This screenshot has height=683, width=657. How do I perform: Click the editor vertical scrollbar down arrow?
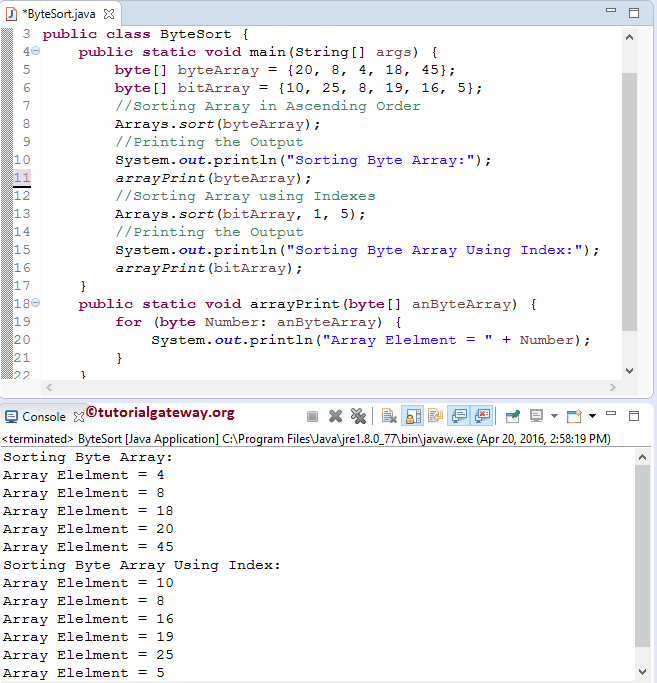click(629, 371)
